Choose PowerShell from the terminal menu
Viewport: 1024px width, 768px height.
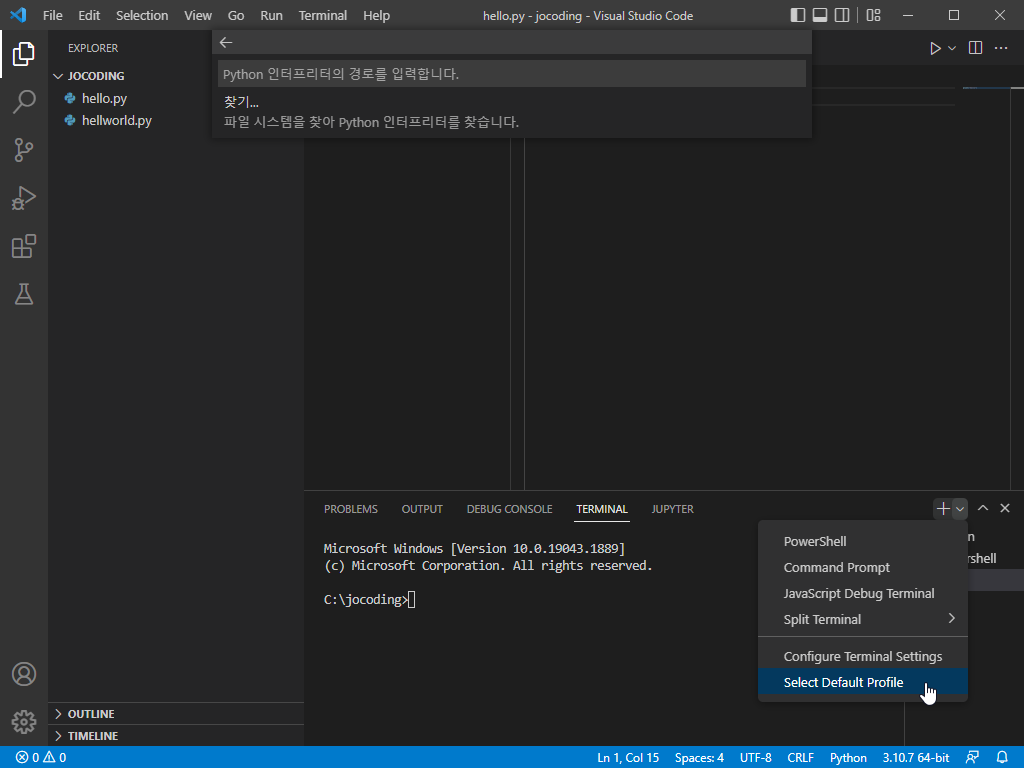tap(863, 541)
